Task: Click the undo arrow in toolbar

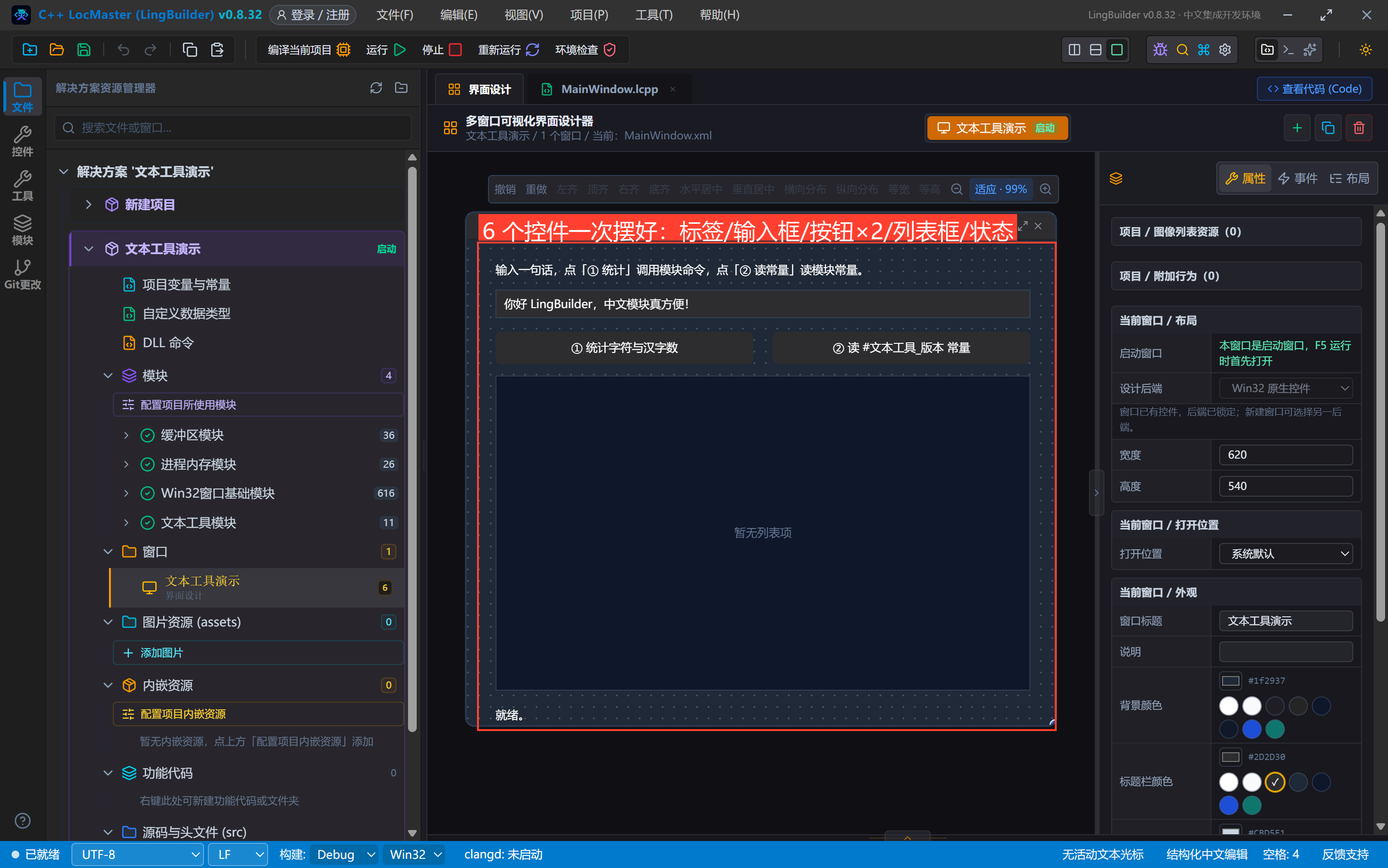Action: (123, 50)
